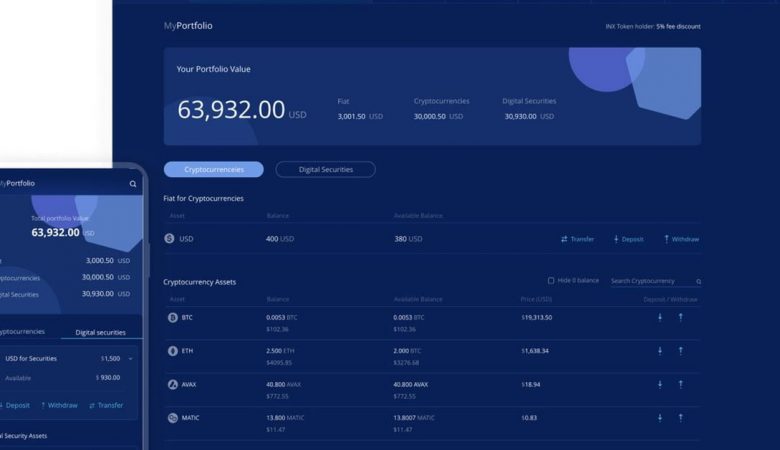Open the mobile Digital securities tab

[x=100, y=333]
